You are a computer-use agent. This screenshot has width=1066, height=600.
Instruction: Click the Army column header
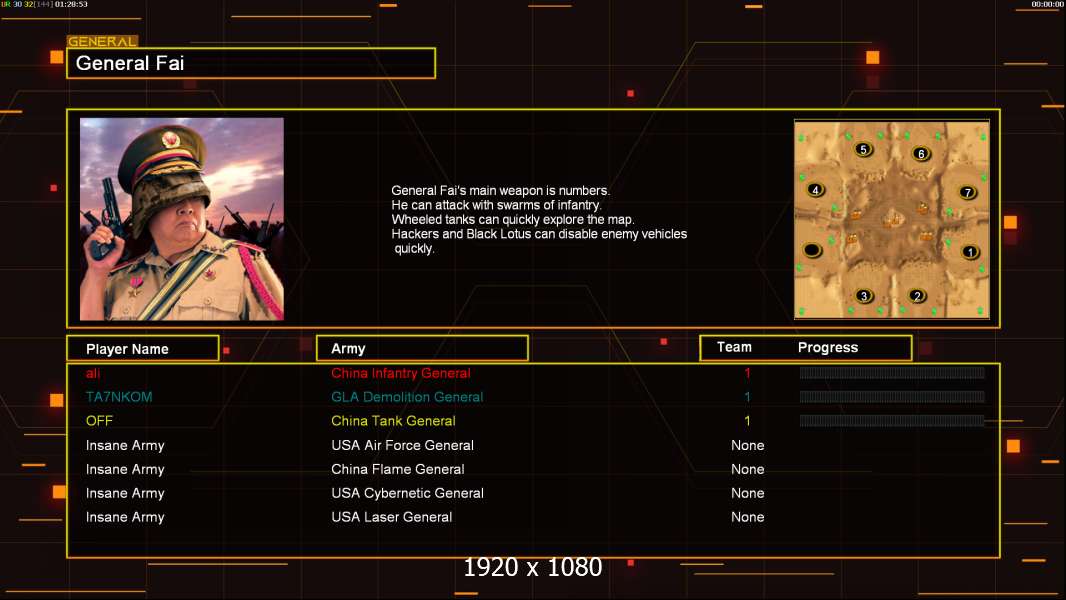coord(422,349)
